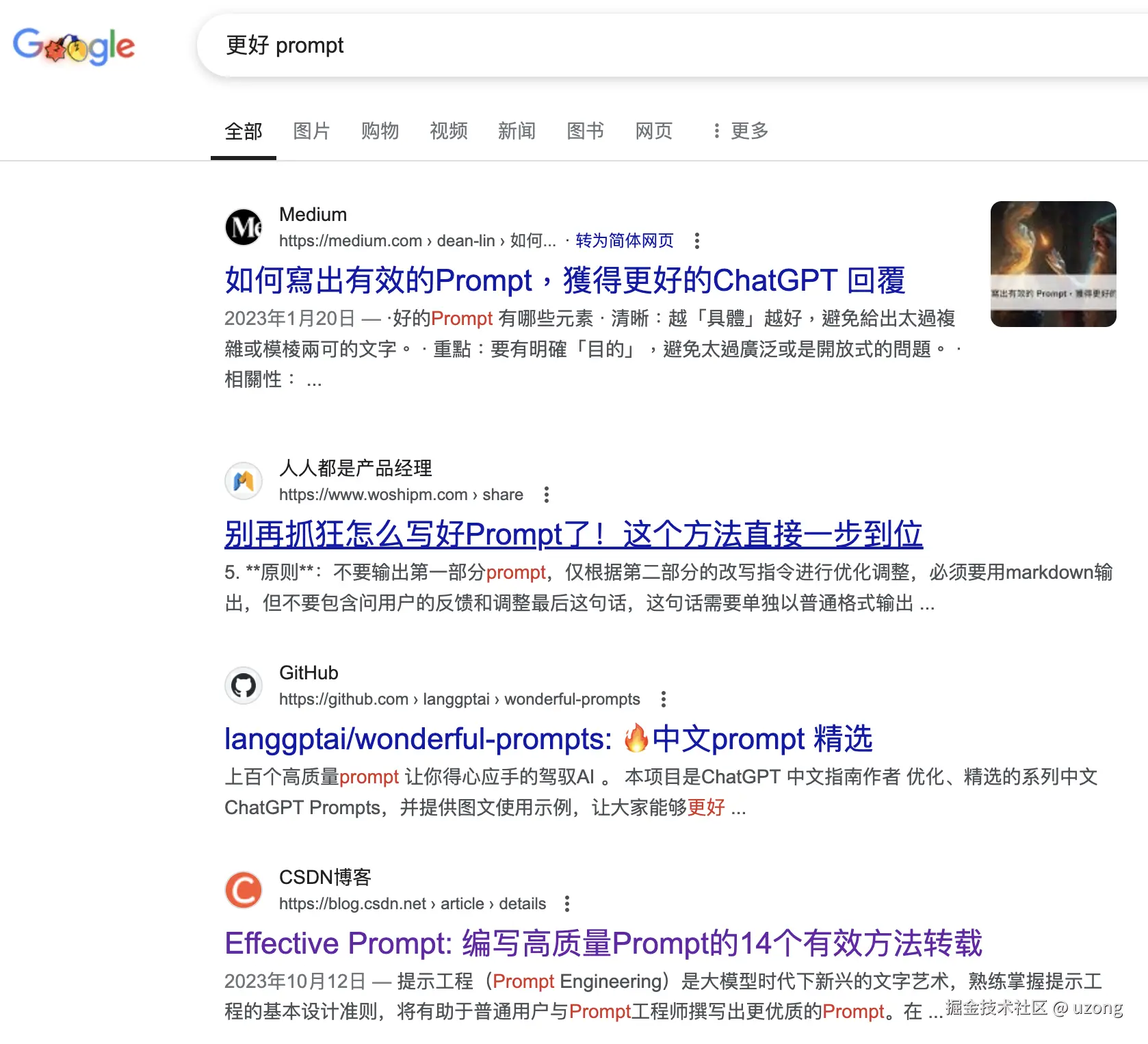
Task: Open Effective Prompt 编写高质量Prompt的14个有效方法 result
Action: tap(603, 943)
